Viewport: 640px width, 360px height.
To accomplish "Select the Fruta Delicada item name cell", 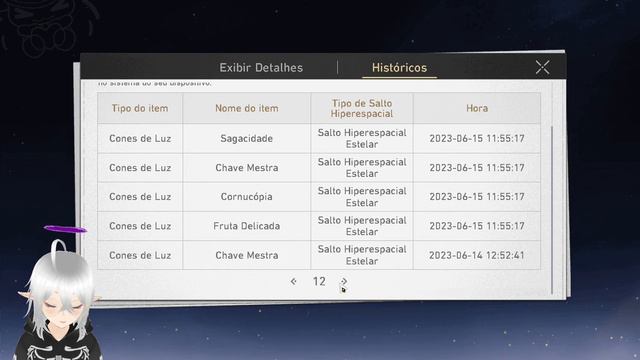I will (247, 226).
